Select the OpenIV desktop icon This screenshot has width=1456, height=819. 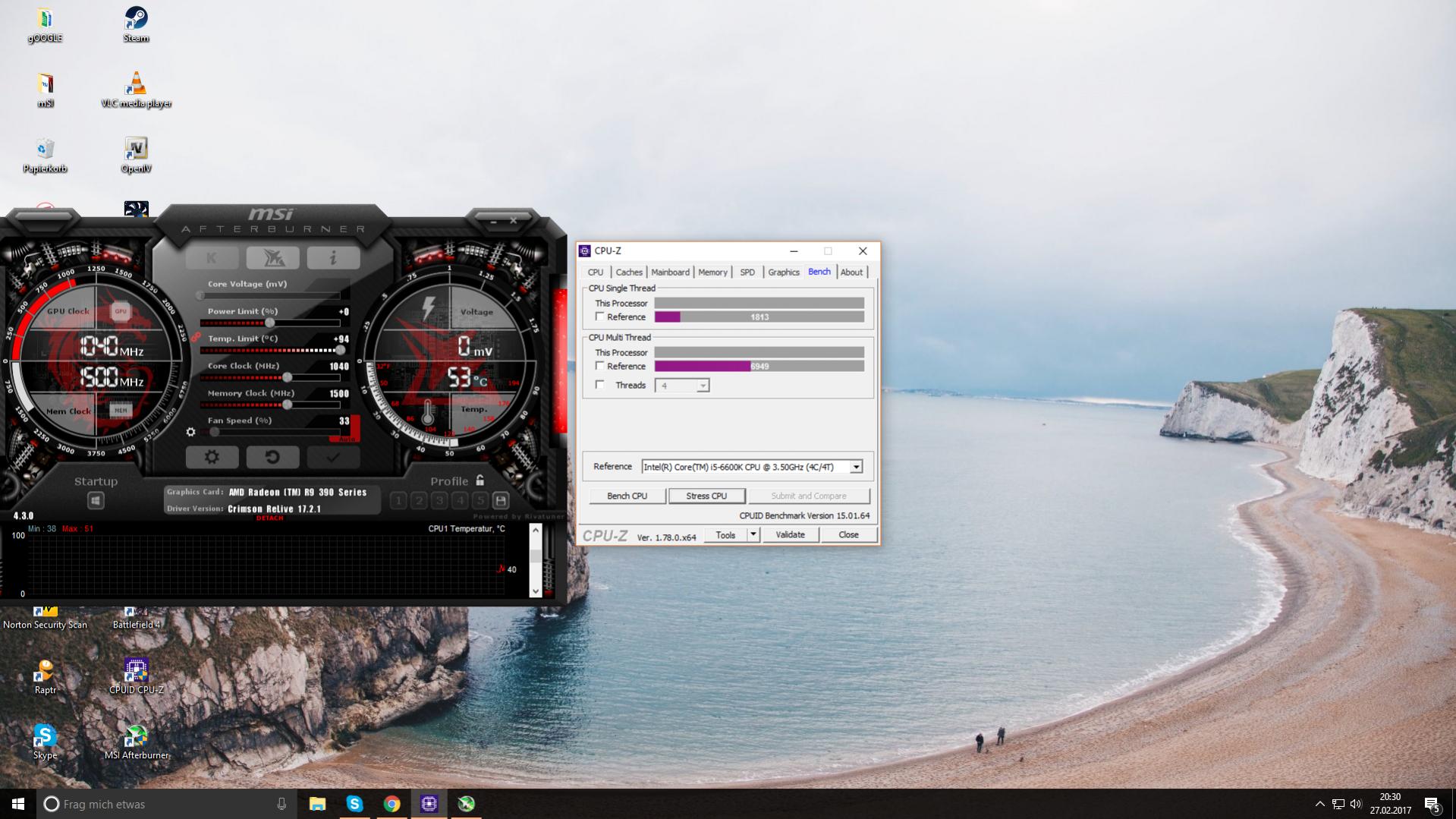point(136,155)
